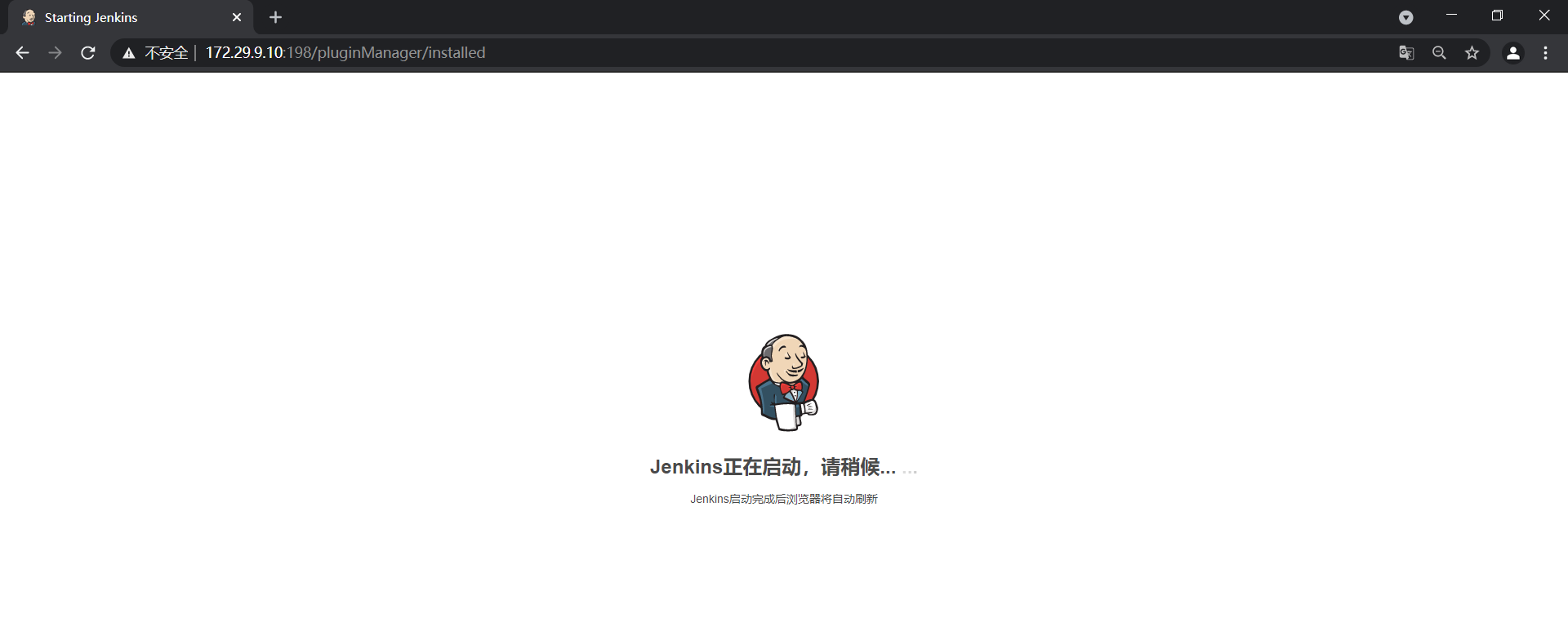
Task: Open a new browser tab
Action: pos(276,17)
